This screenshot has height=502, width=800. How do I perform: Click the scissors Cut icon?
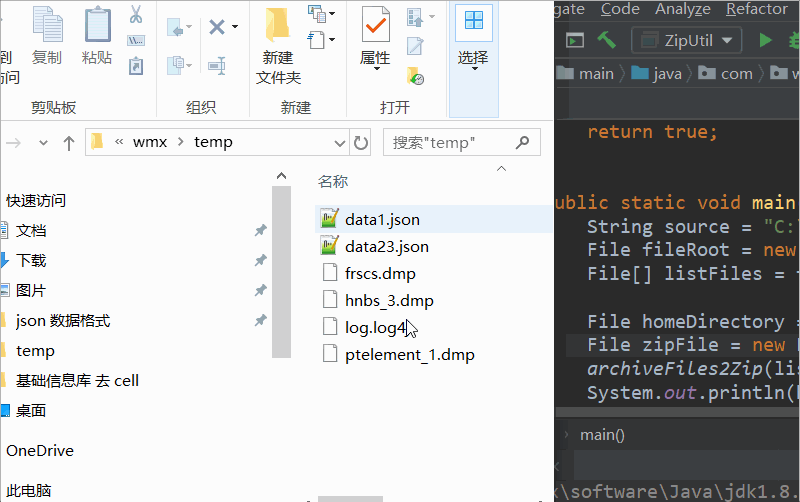(136, 15)
